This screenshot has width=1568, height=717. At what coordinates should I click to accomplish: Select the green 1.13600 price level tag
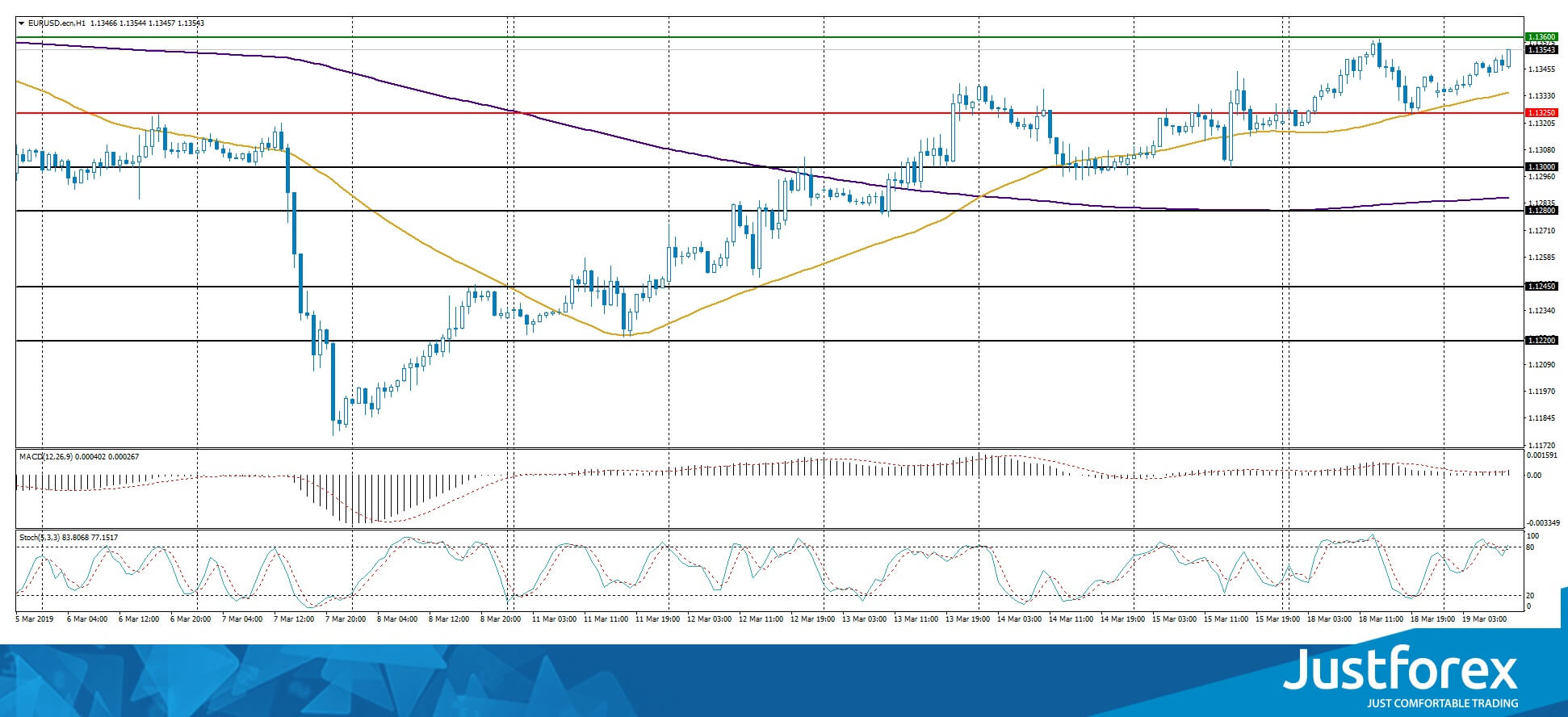point(1541,37)
